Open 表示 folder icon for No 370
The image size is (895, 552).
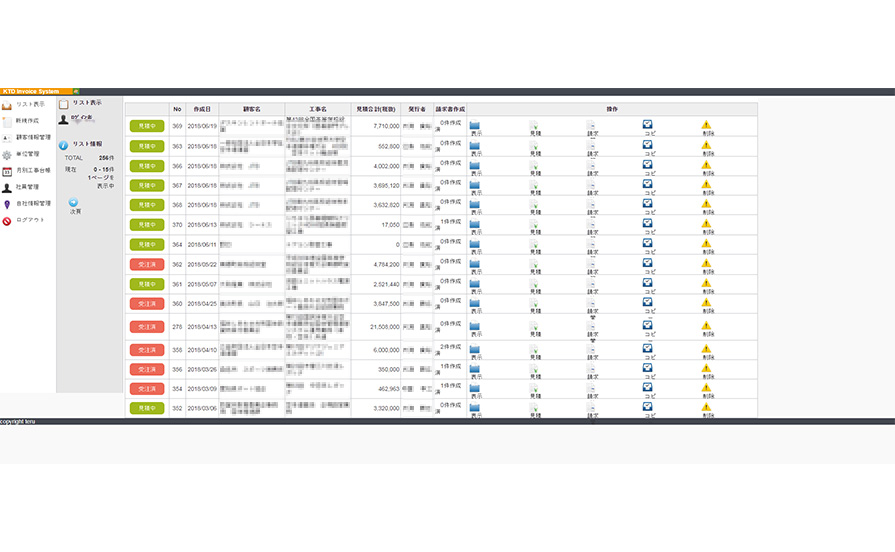[x=475, y=225]
